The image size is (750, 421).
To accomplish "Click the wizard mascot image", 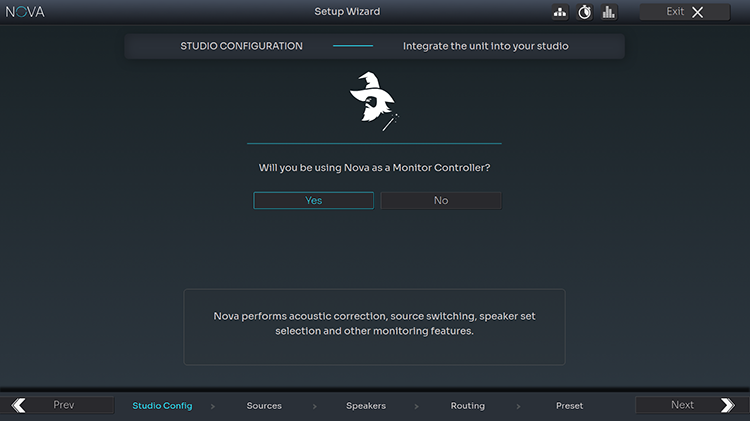I will 374,101.
